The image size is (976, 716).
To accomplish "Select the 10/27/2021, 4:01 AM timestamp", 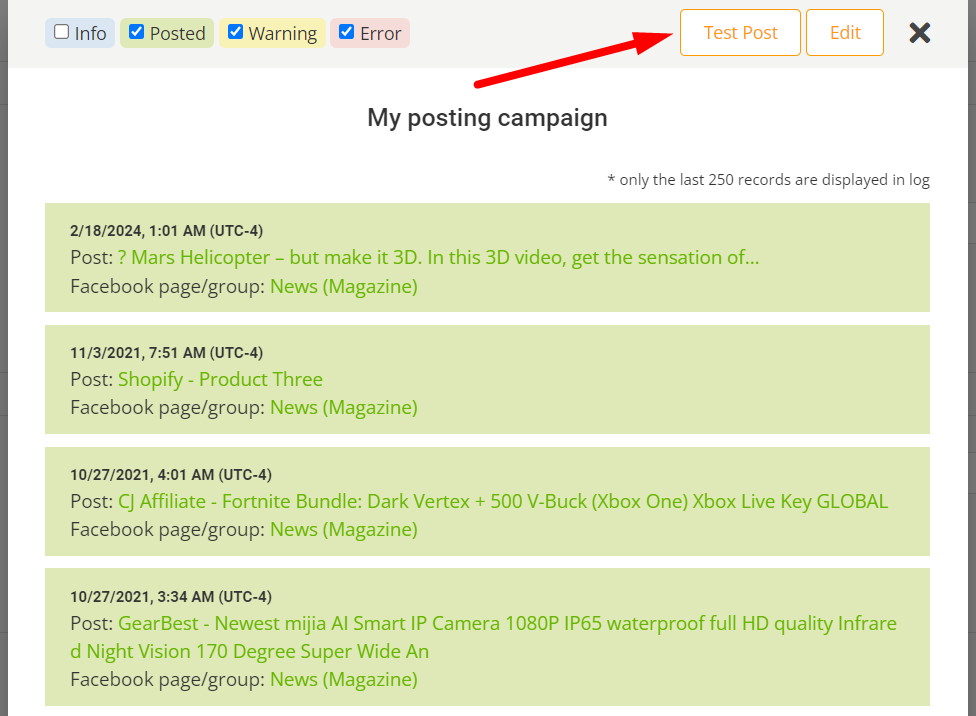I will (170, 475).
